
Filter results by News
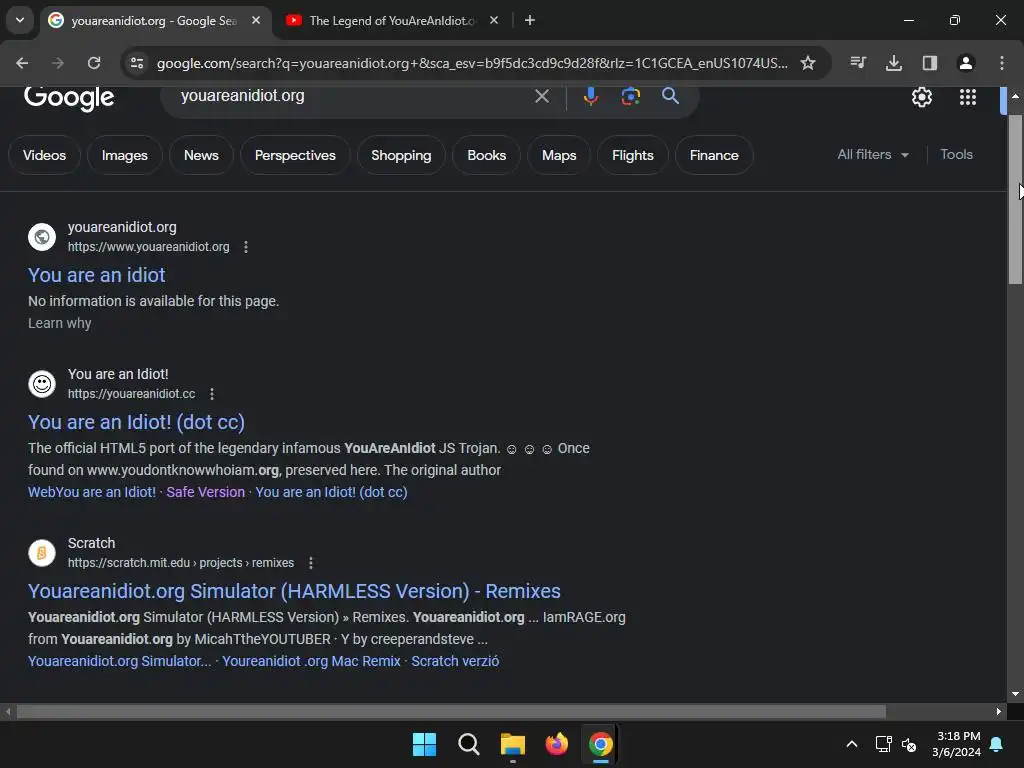(x=201, y=155)
